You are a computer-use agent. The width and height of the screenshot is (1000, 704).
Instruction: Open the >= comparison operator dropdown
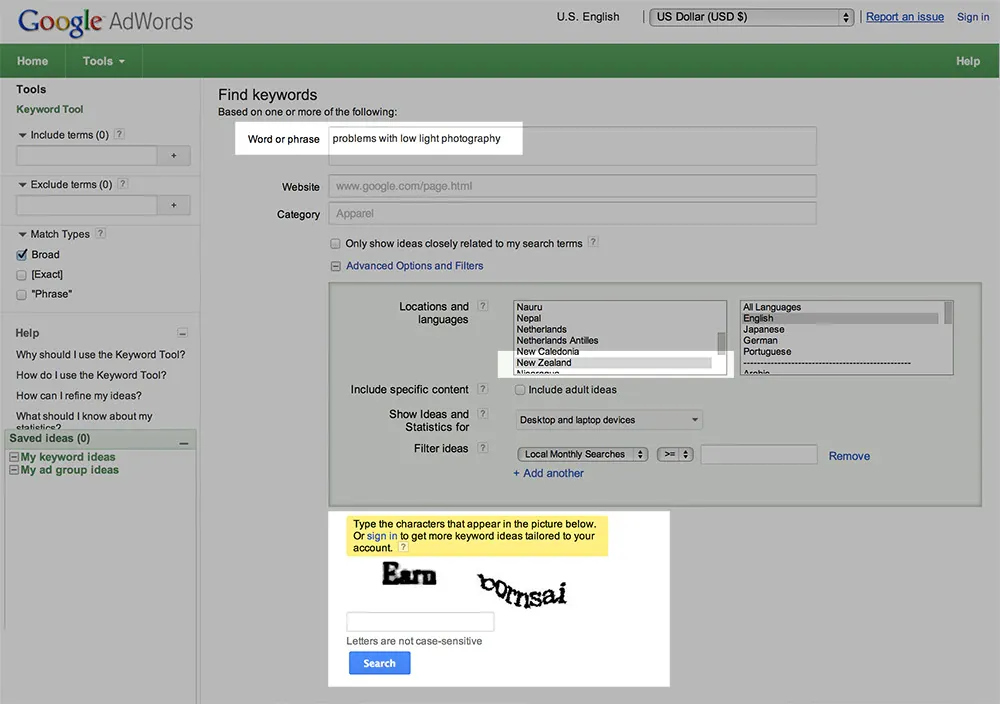675,454
